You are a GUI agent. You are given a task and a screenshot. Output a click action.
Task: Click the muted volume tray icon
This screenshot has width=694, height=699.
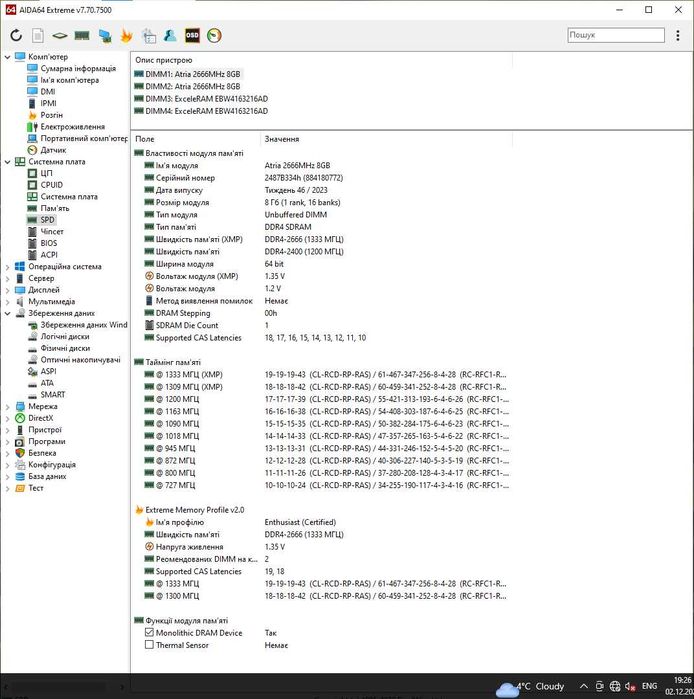coord(630,687)
